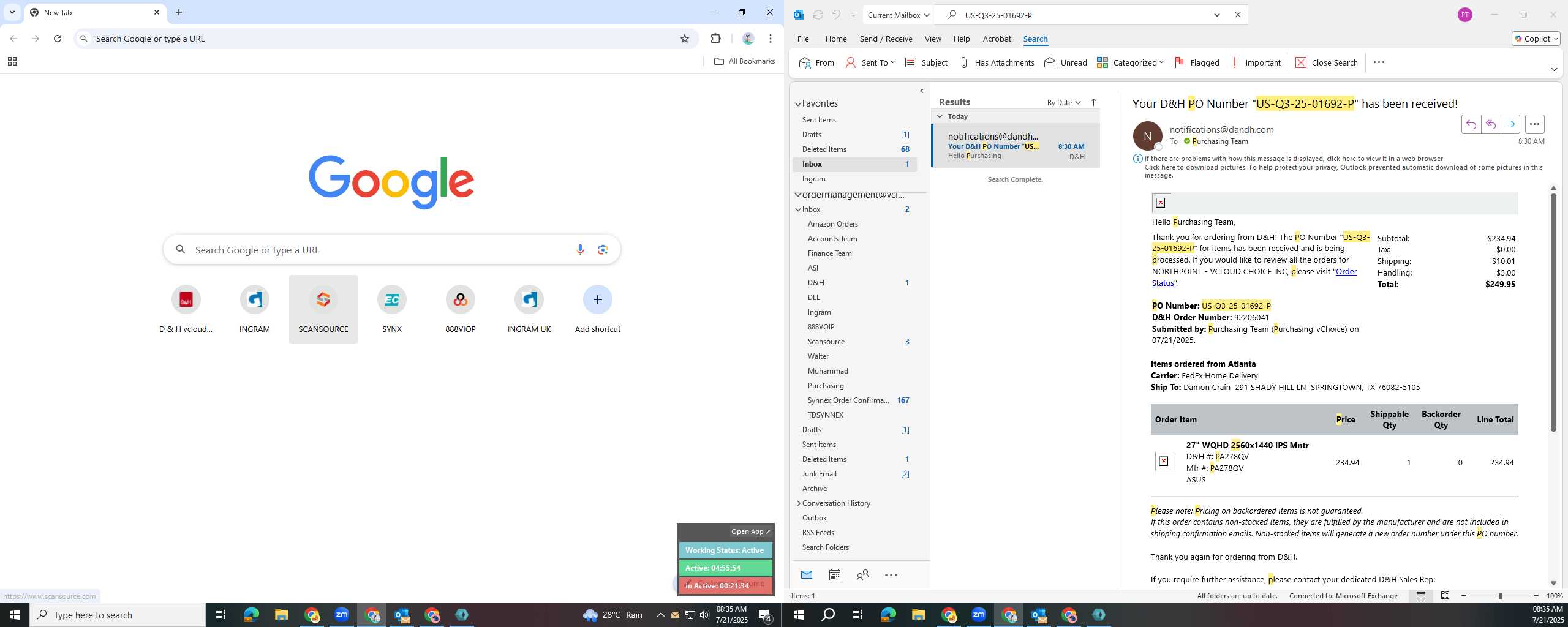Open Categorized filter dropdown

1130,62
